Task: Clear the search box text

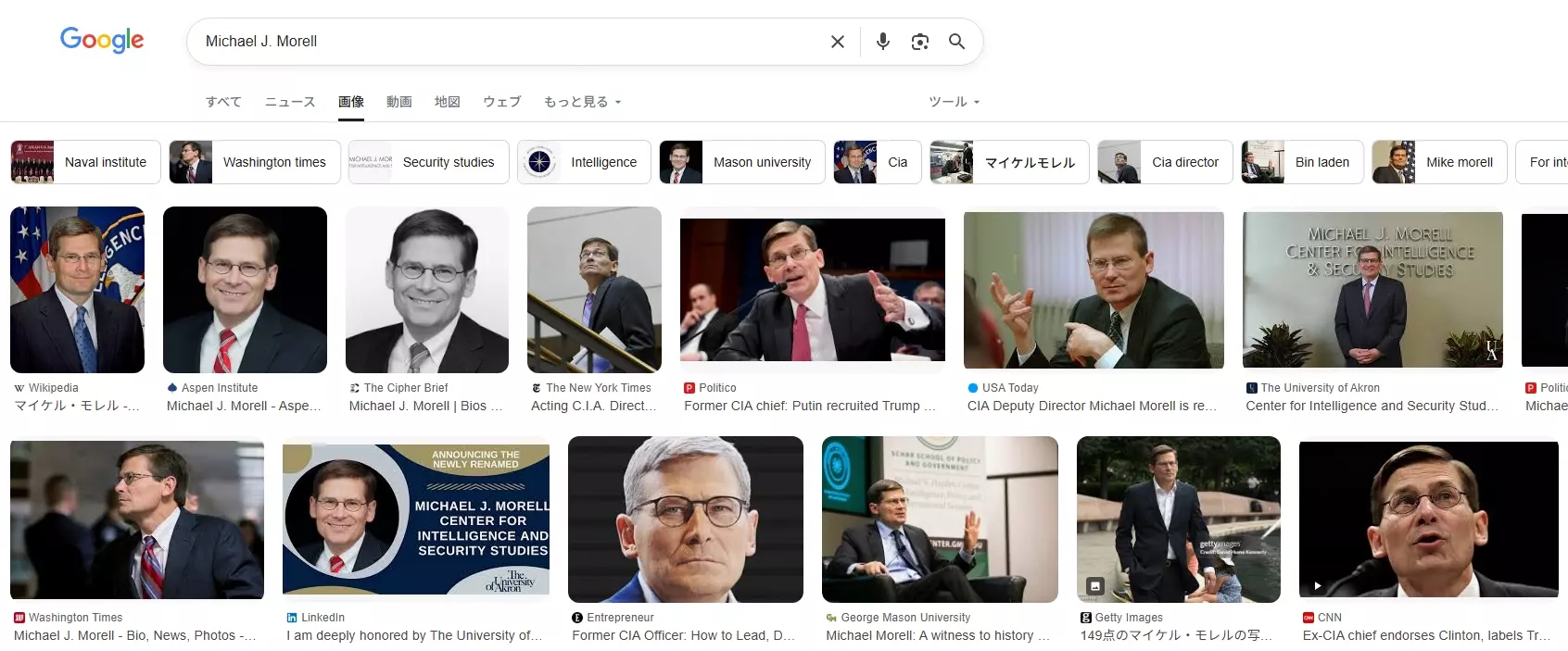Action: [x=837, y=42]
